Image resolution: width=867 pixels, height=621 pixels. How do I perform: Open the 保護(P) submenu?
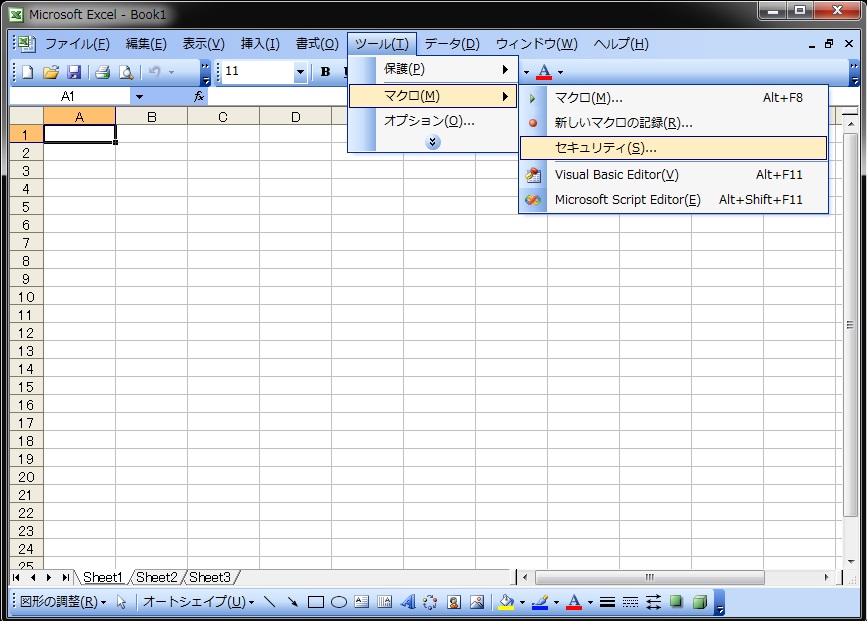coord(433,69)
